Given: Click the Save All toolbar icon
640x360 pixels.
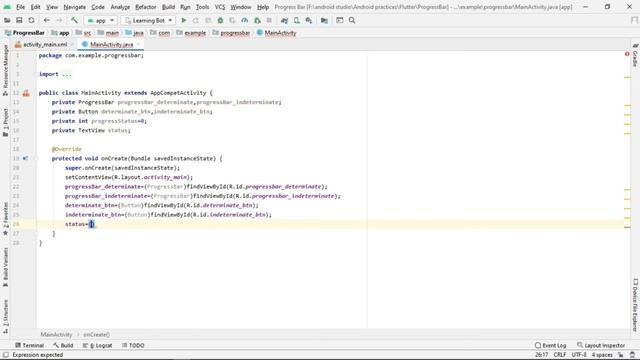Looking at the screenshot, I should point(19,20).
